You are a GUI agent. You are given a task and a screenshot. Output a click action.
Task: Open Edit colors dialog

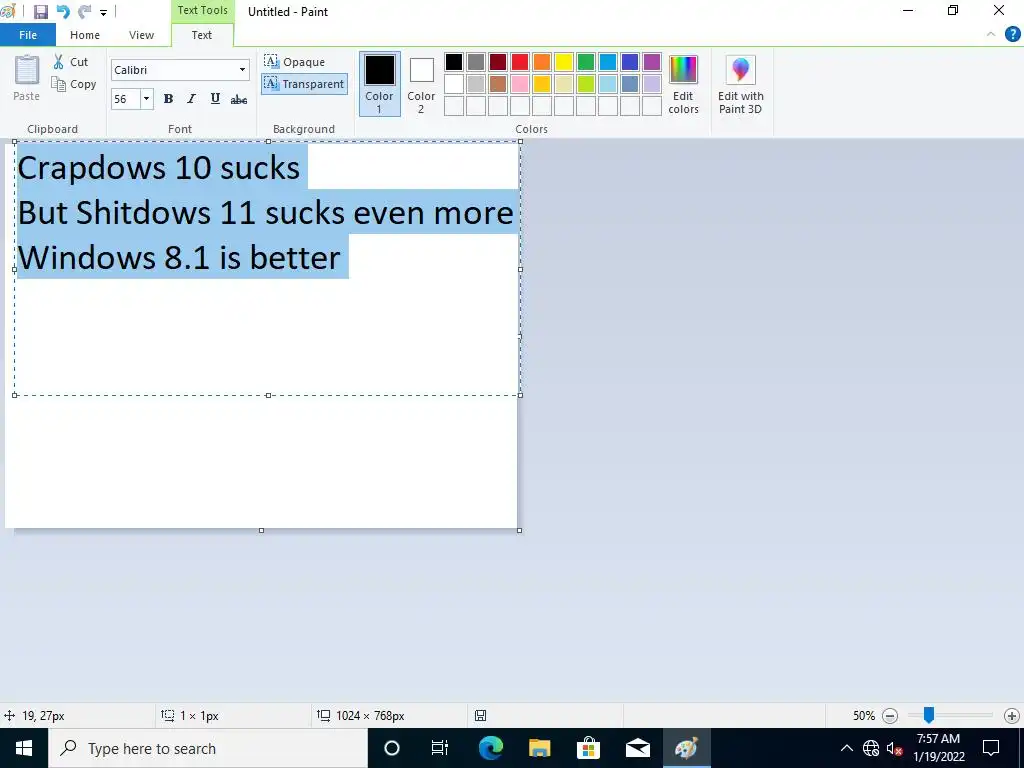[683, 85]
